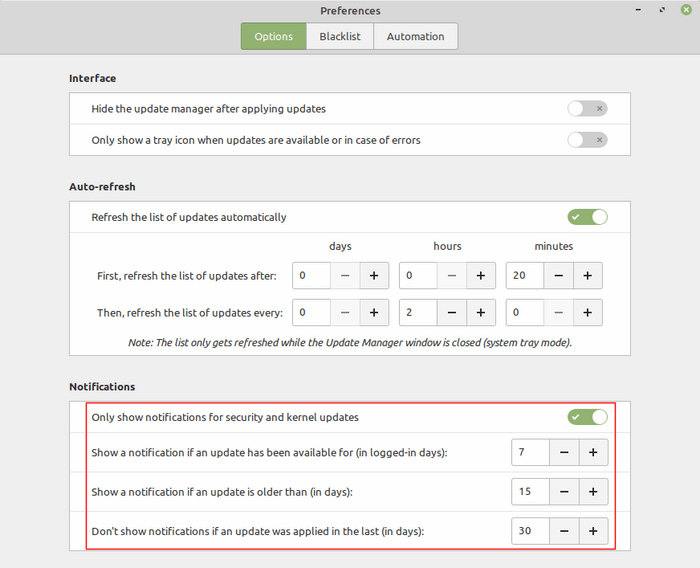Viewport: 700px width, 568px height.
Task: Select the Options tab
Action: coord(274,36)
